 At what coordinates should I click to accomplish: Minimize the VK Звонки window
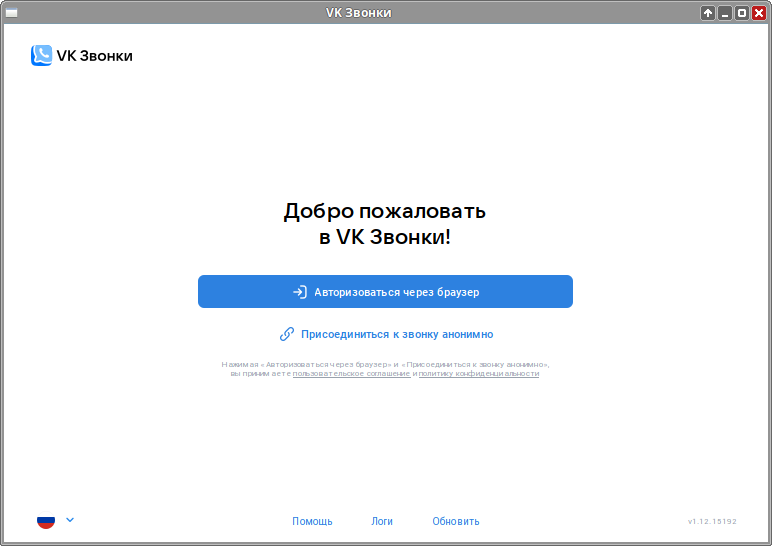point(725,13)
